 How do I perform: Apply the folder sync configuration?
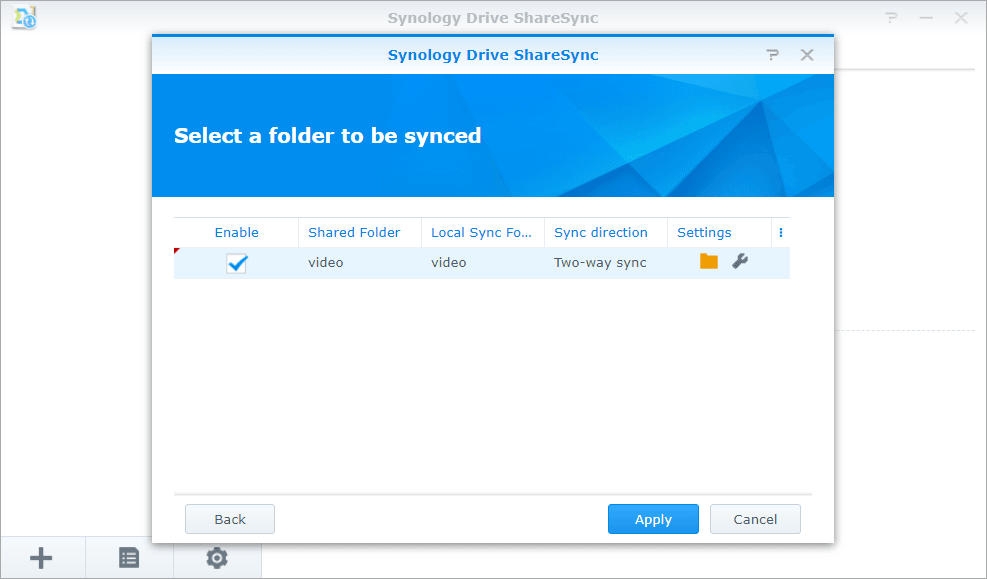click(x=653, y=519)
